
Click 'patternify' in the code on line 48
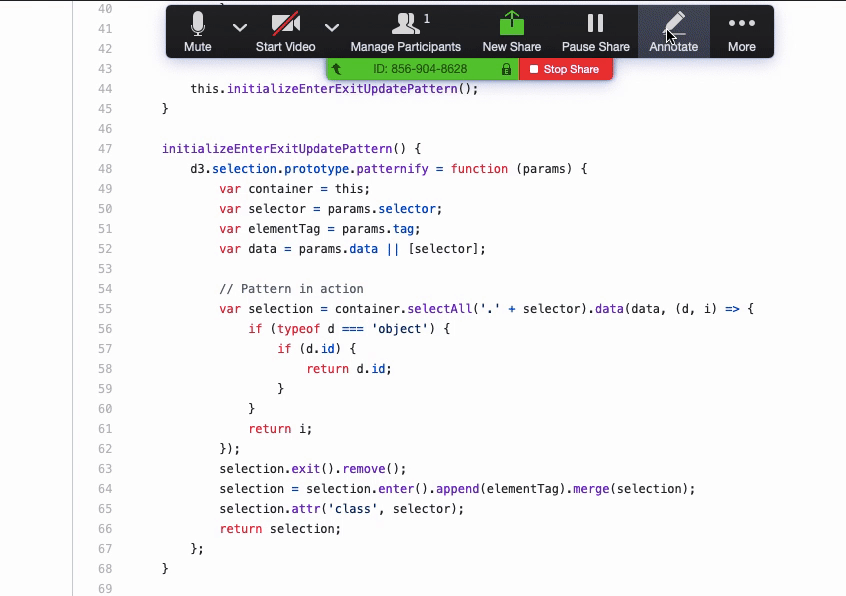(392, 169)
